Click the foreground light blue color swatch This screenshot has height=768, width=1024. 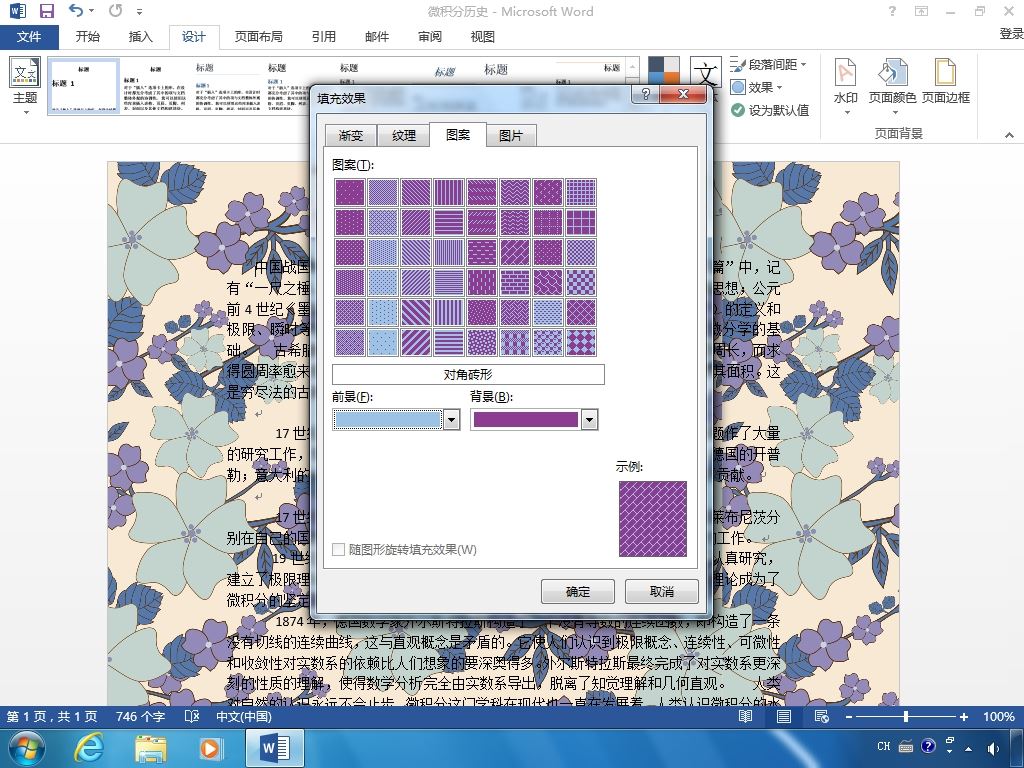[388, 419]
